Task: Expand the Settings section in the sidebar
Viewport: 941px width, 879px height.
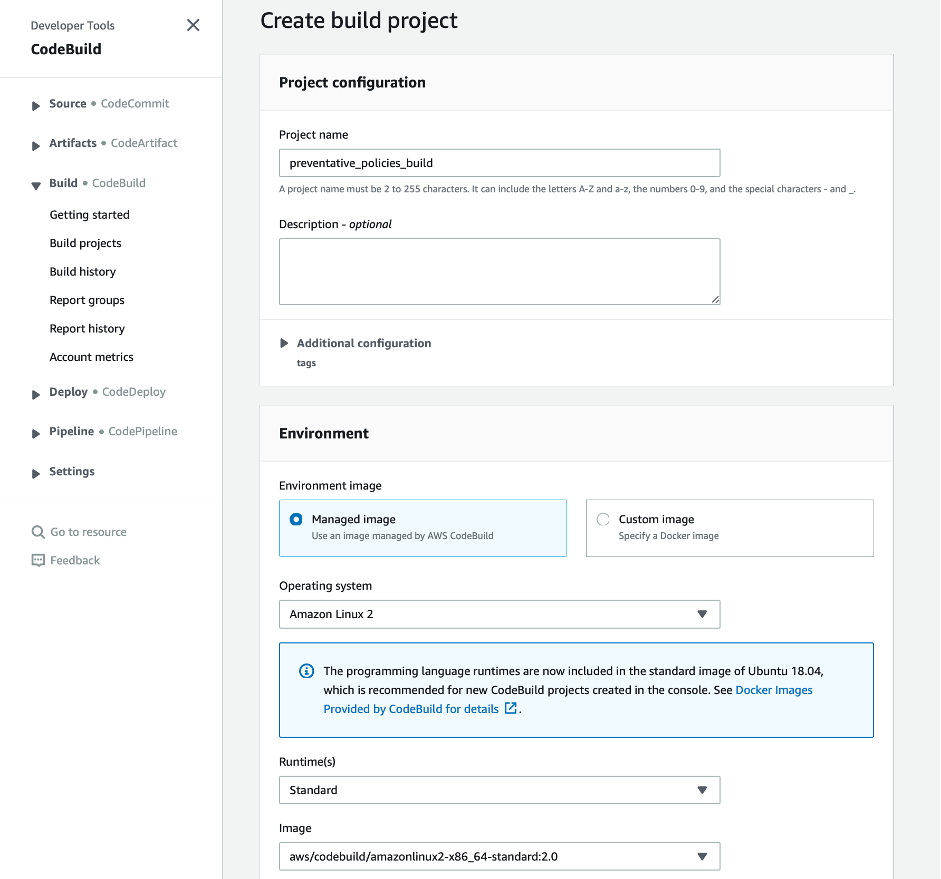Action: (34, 471)
